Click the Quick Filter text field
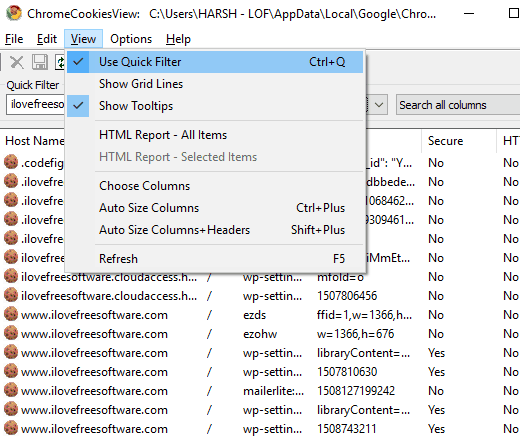The width and height of the screenshot is (520, 438). [35, 104]
